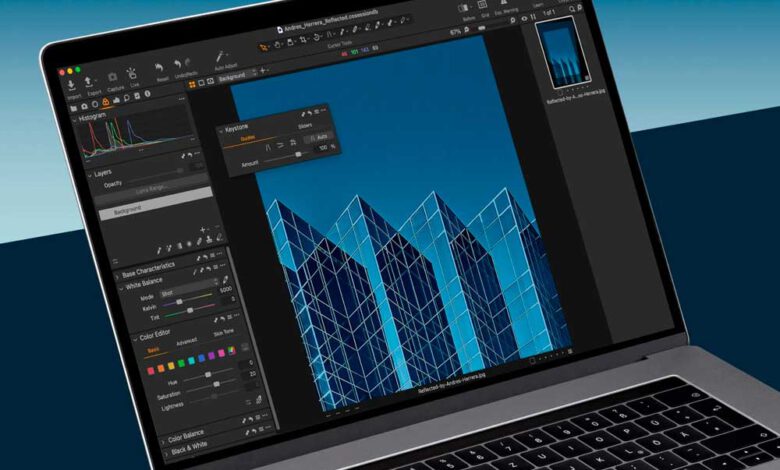This screenshot has width=780, height=470.
Task: Toggle the proofing eye icon near browser
Action: [x=524, y=18]
